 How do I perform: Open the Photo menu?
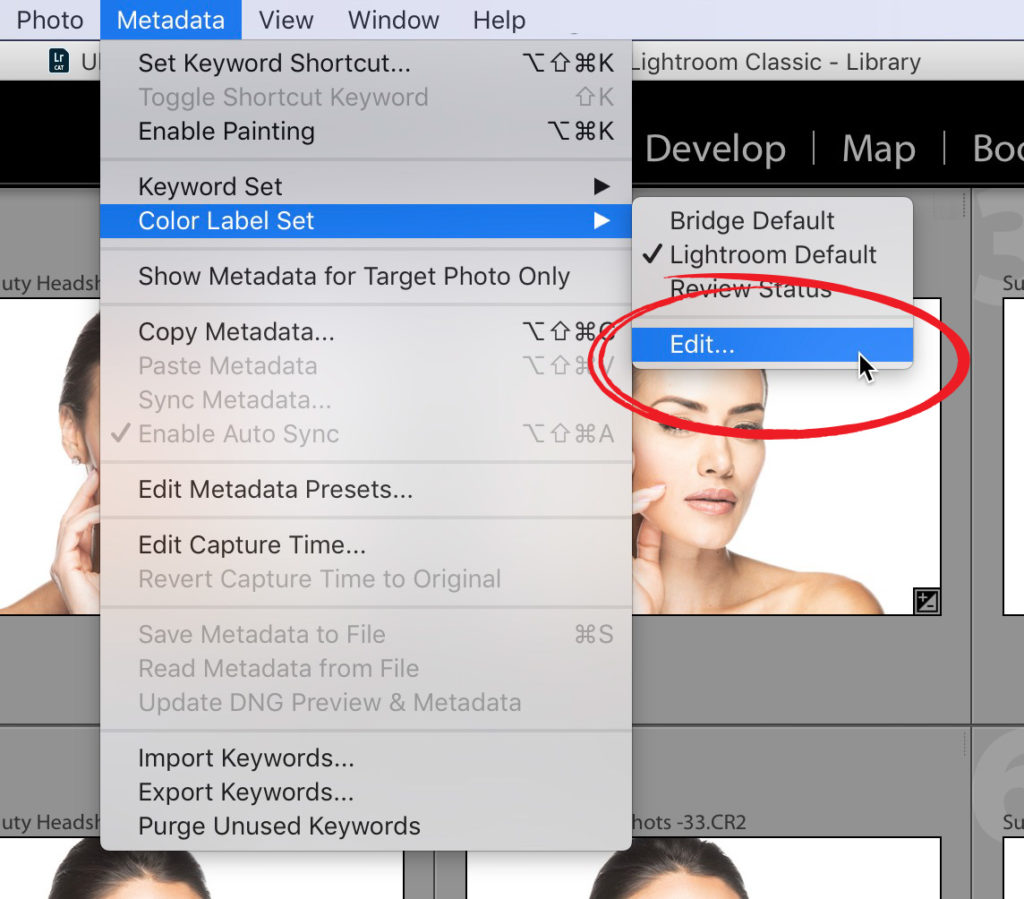[x=50, y=20]
